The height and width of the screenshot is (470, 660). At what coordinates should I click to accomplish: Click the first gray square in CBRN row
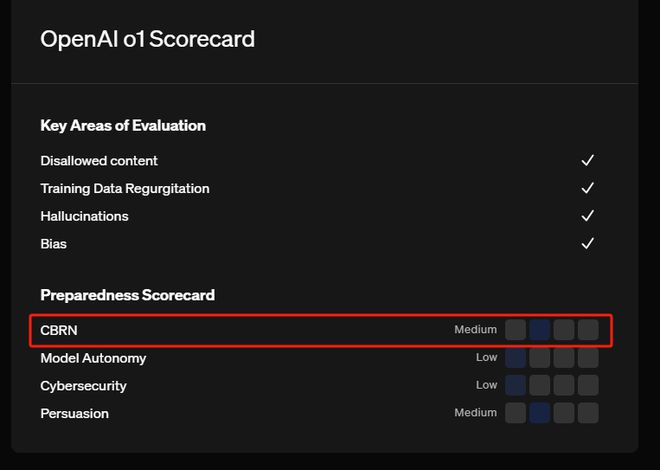coord(516,330)
